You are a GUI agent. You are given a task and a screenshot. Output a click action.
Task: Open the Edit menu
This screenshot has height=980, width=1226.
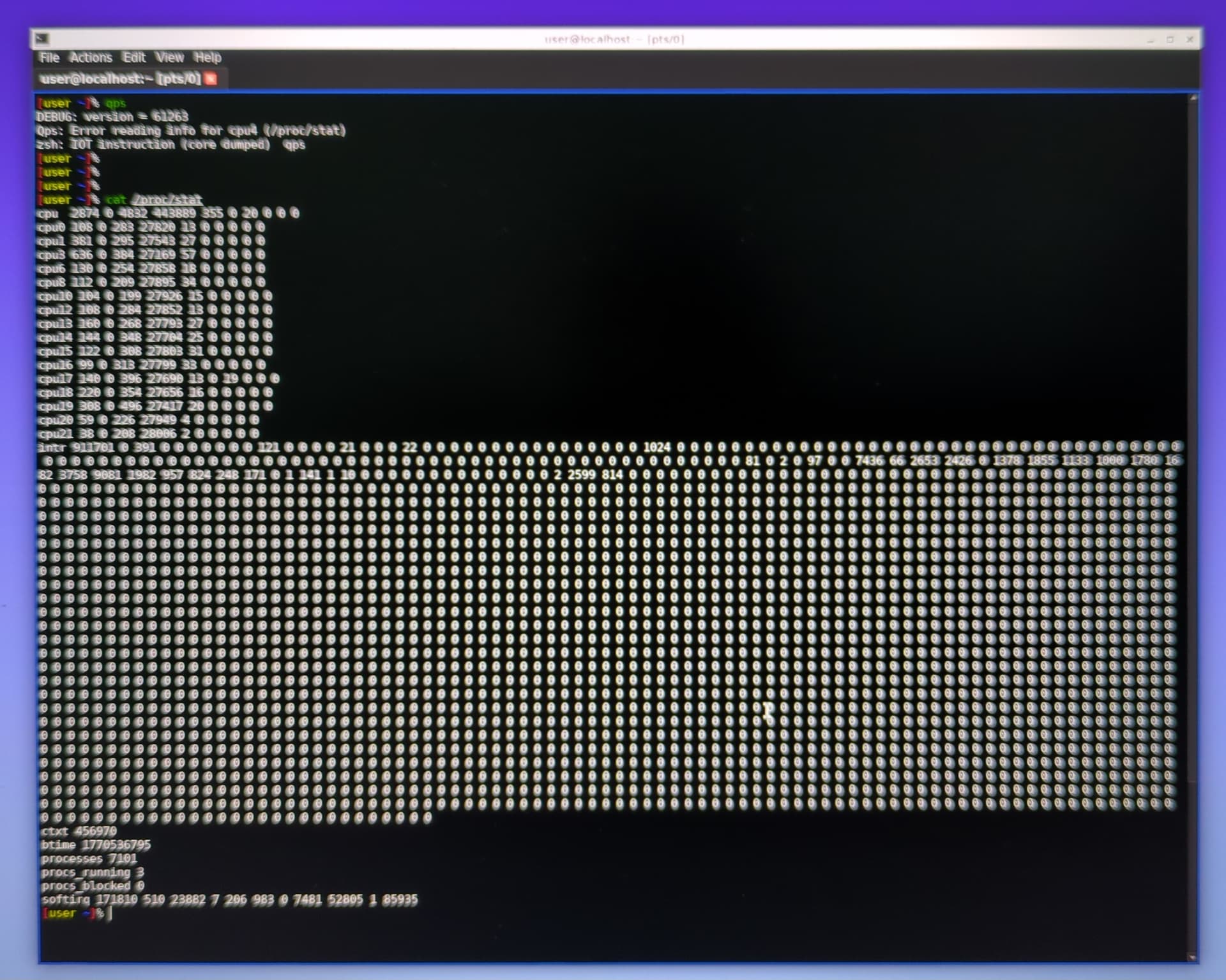(134, 57)
